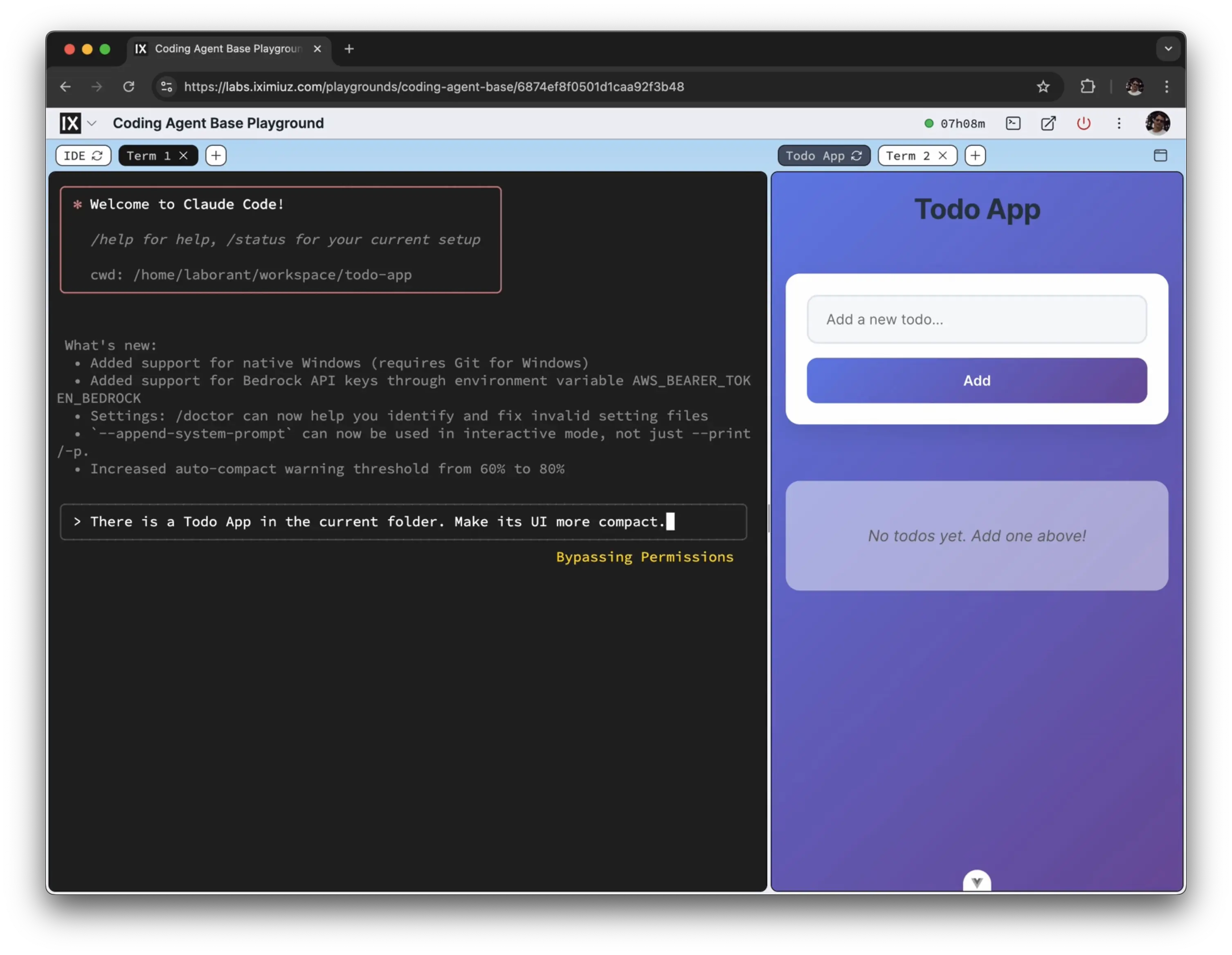Open the Chrome three-dot menu

click(x=1167, y=86)
